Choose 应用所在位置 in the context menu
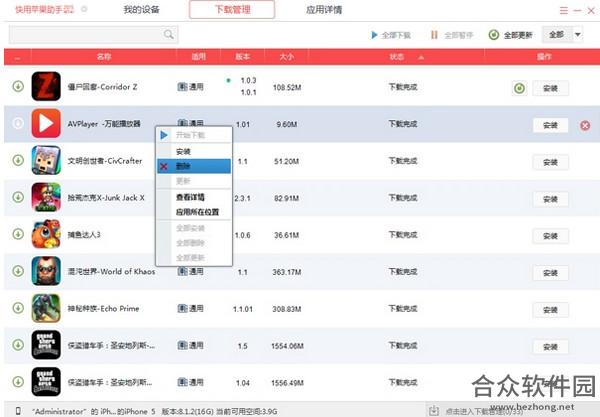The image size is (600, 417). [194, 212]
